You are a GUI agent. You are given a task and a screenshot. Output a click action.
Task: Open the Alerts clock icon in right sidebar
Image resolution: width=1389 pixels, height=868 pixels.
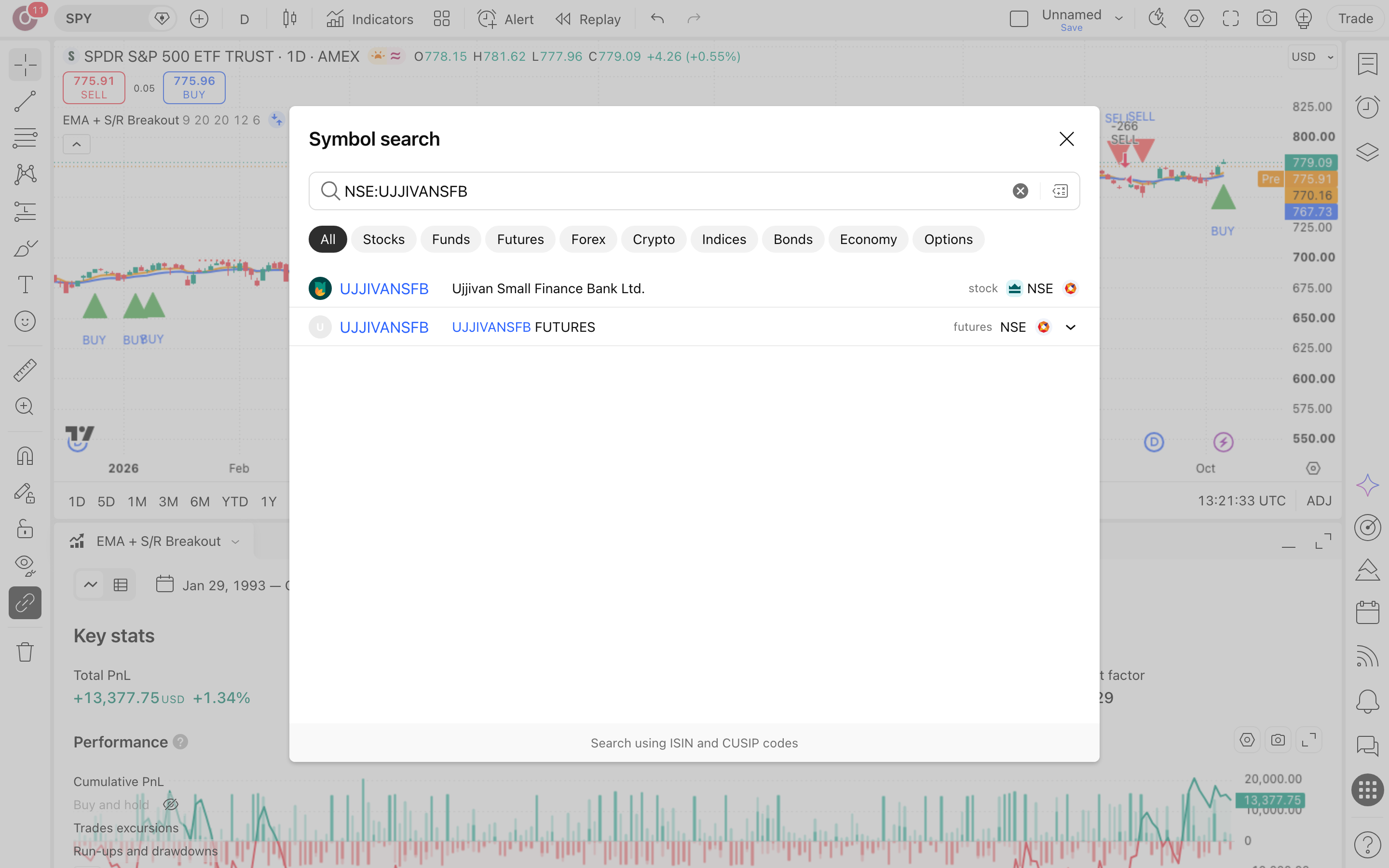(1367, 108)
